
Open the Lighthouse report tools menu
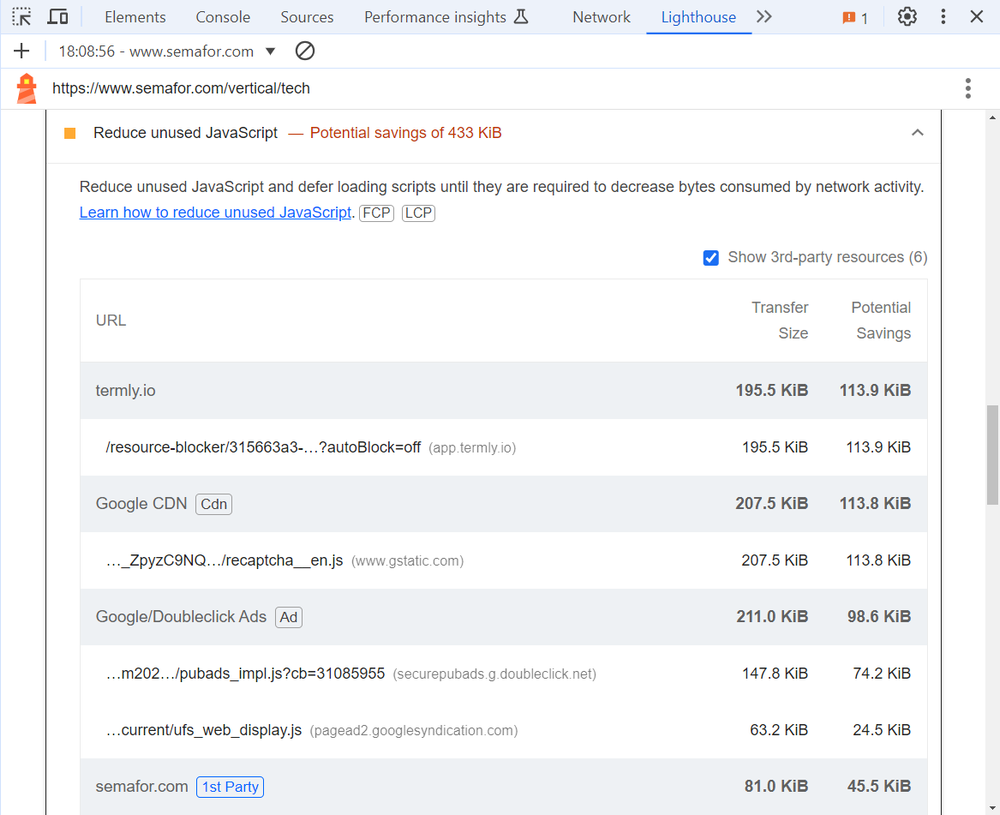pos(968,89)
